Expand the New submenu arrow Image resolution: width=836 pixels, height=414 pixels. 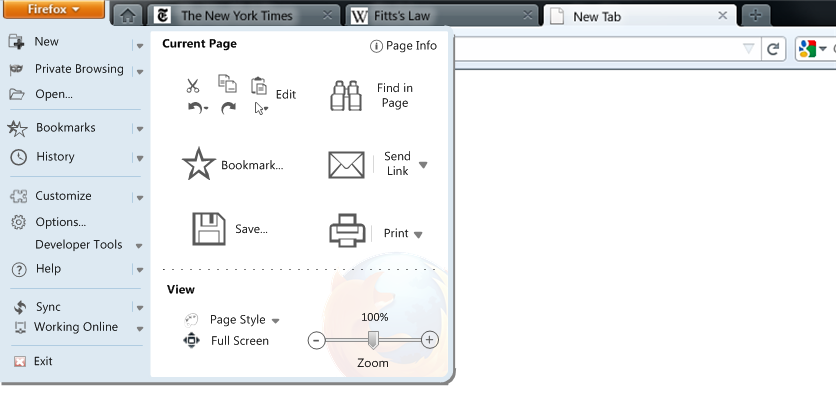pos(140,46)
